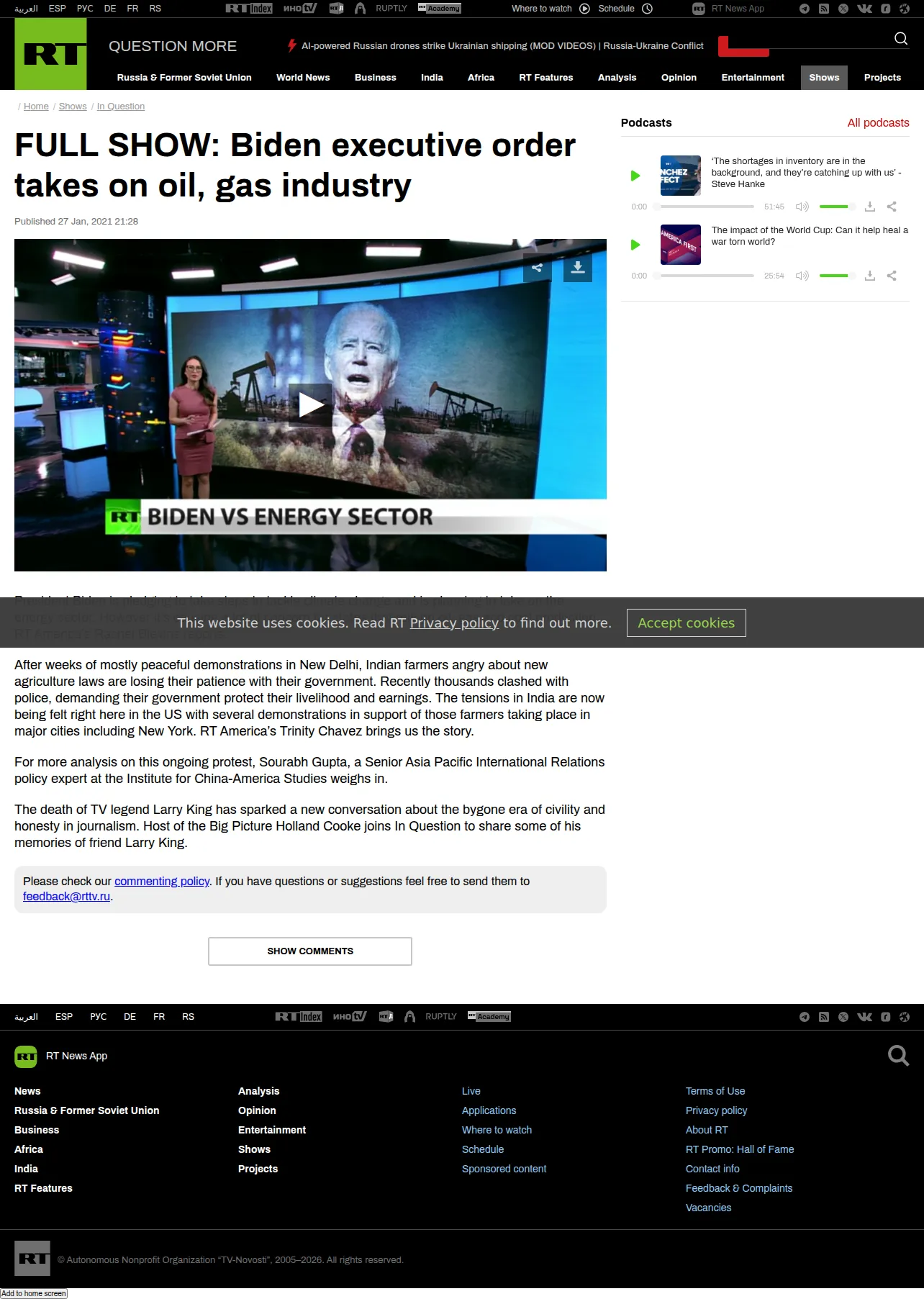Adjust the Steve Hanke podcast volume slider

pos(837,207)
